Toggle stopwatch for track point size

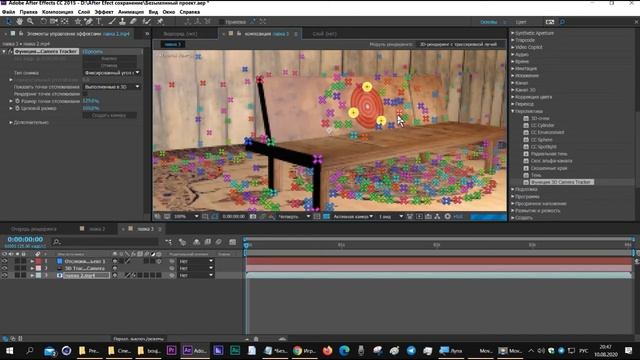(18, 101)
